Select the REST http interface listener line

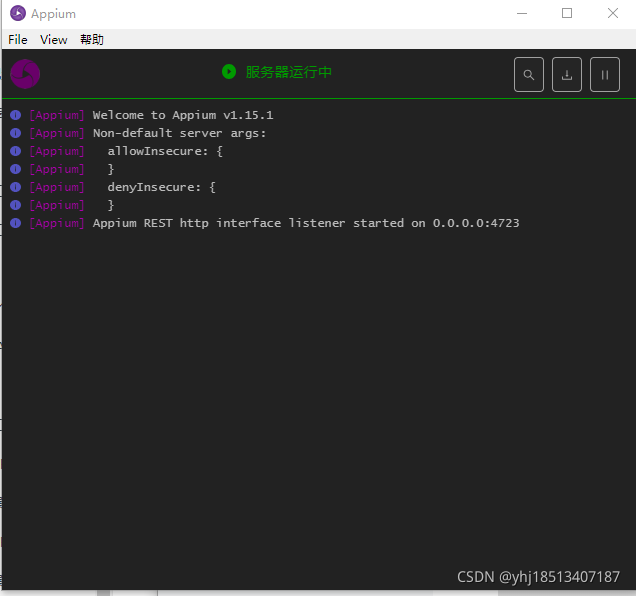[x=306, y=223]
